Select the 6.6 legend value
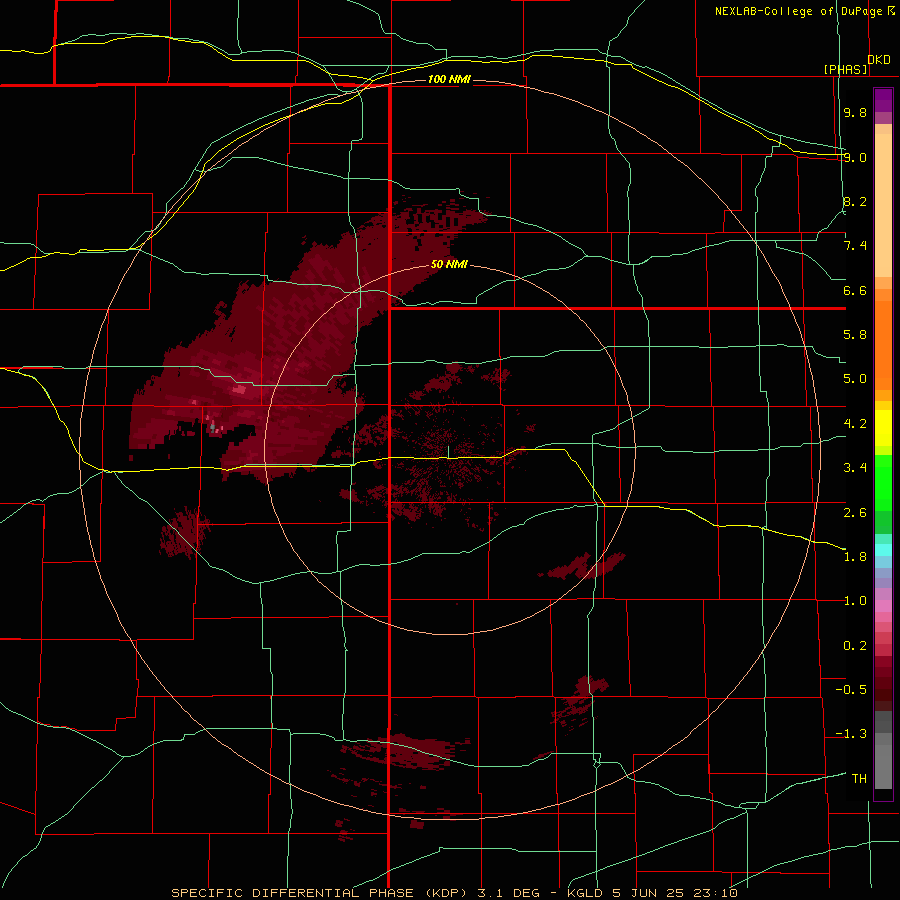 pos(855,290)
